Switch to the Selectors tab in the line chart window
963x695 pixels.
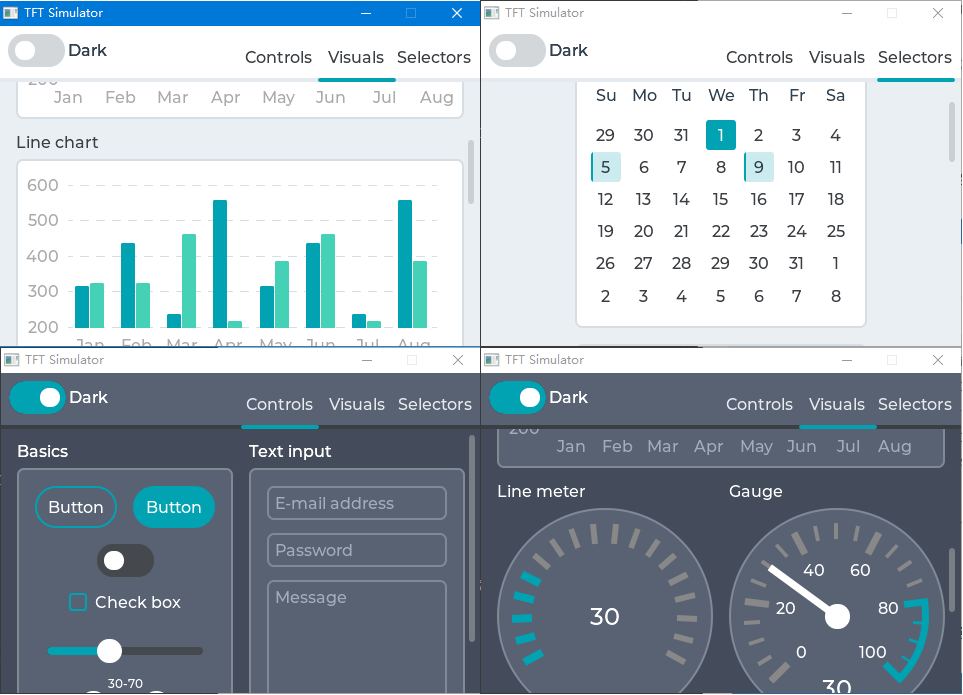(433, 58)
